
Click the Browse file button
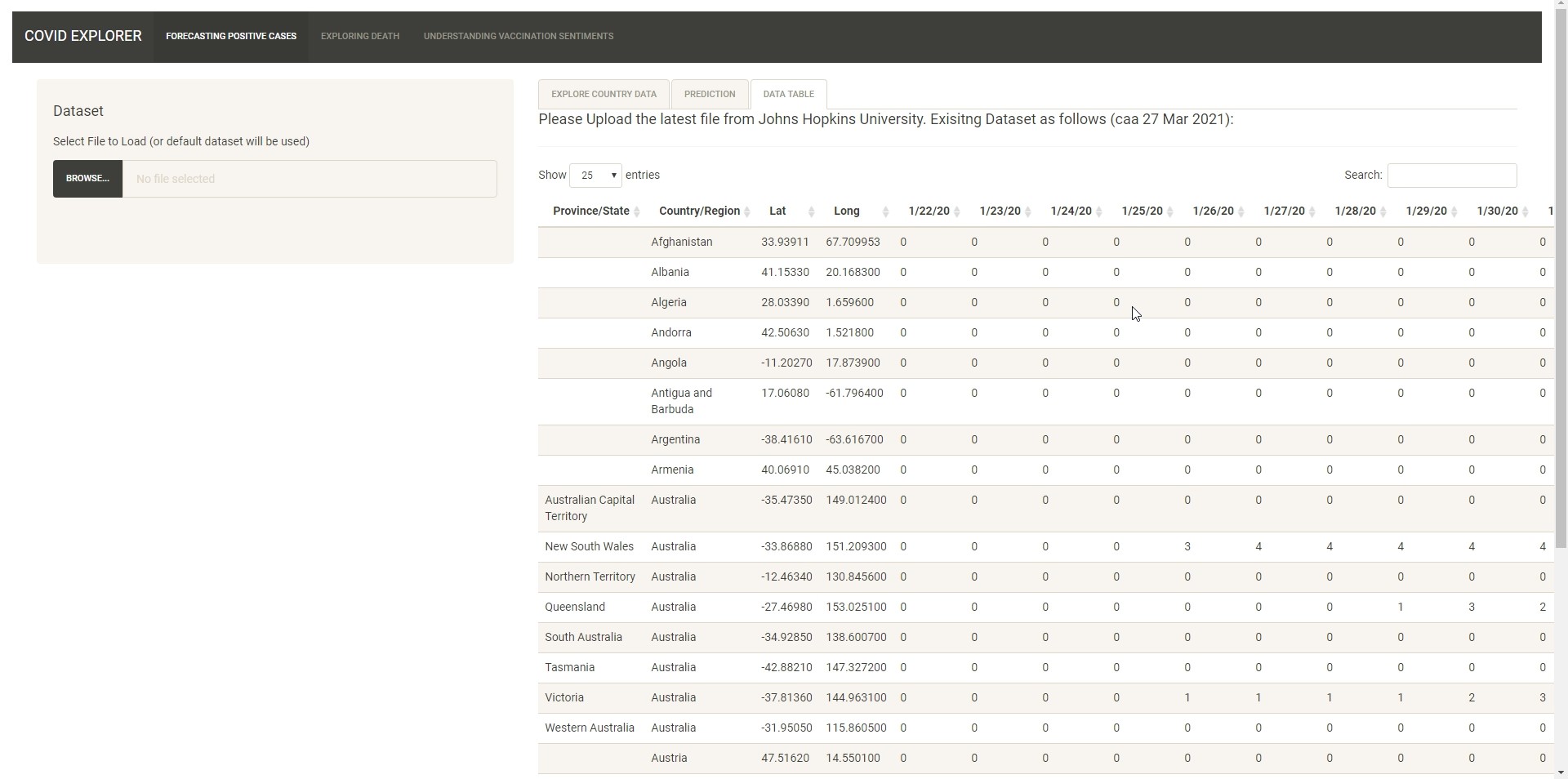(87, 179)
